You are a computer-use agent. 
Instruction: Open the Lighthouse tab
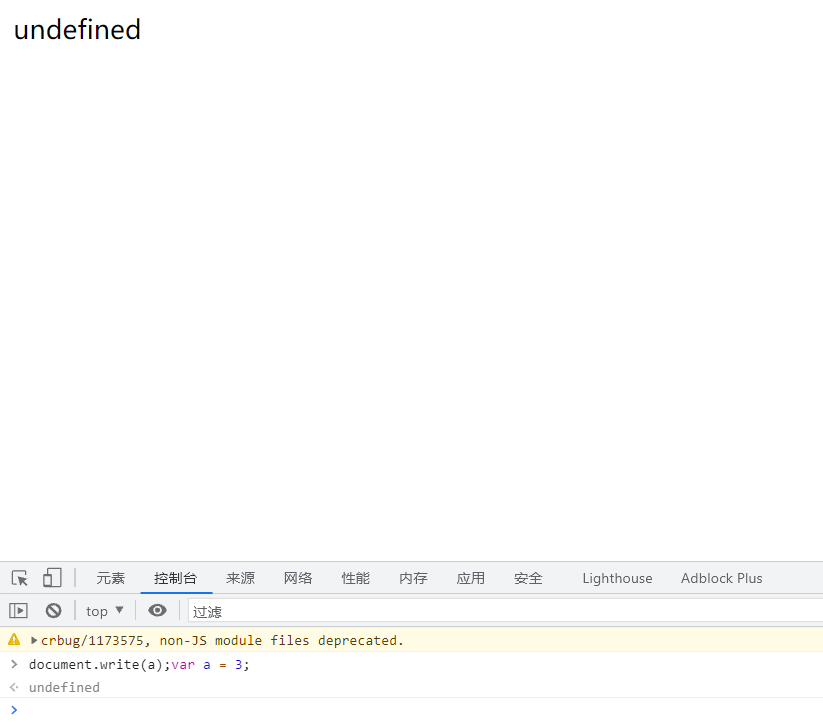click(x=617, y=578)
